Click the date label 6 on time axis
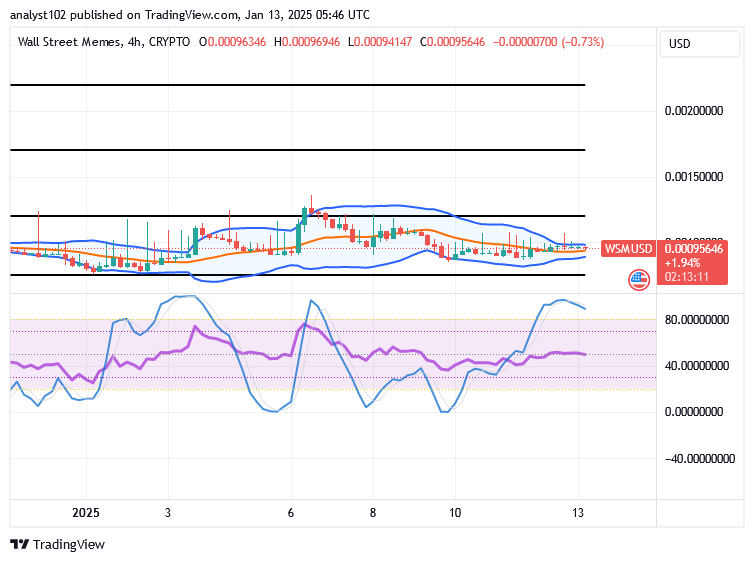754x562 pixels. [290, 513]
